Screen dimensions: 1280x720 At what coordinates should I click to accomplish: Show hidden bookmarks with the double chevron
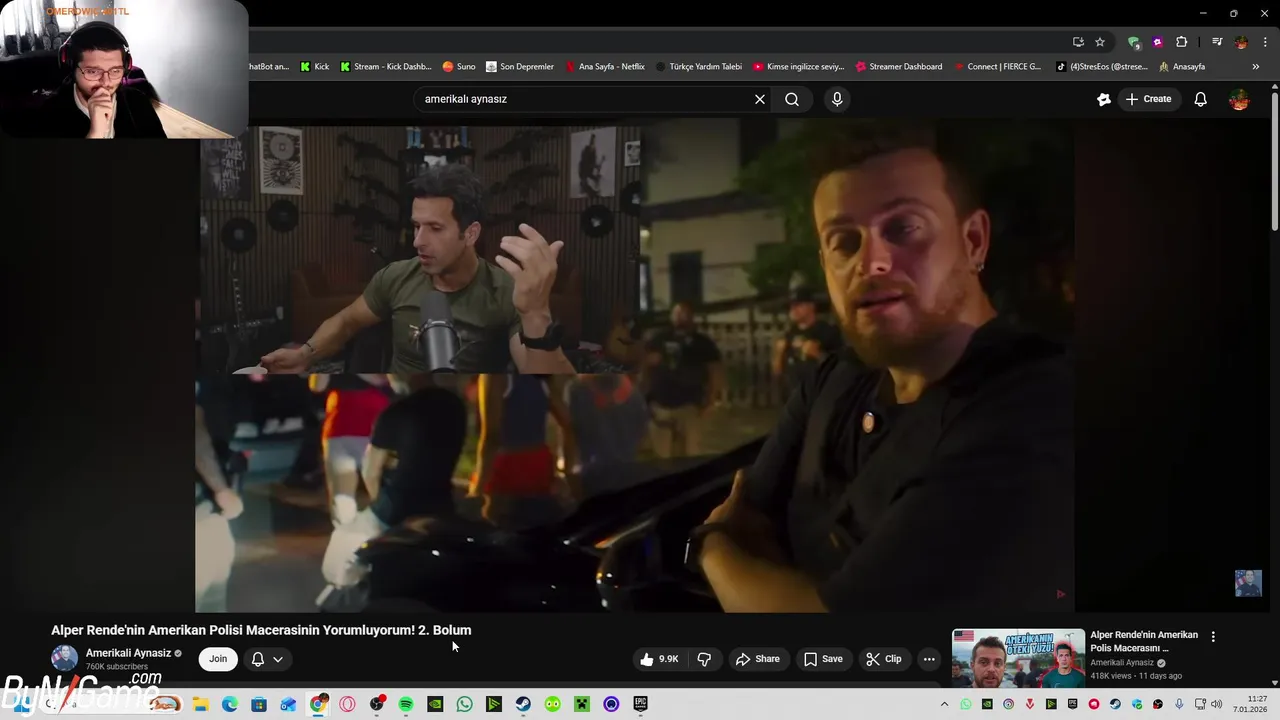1255,67
